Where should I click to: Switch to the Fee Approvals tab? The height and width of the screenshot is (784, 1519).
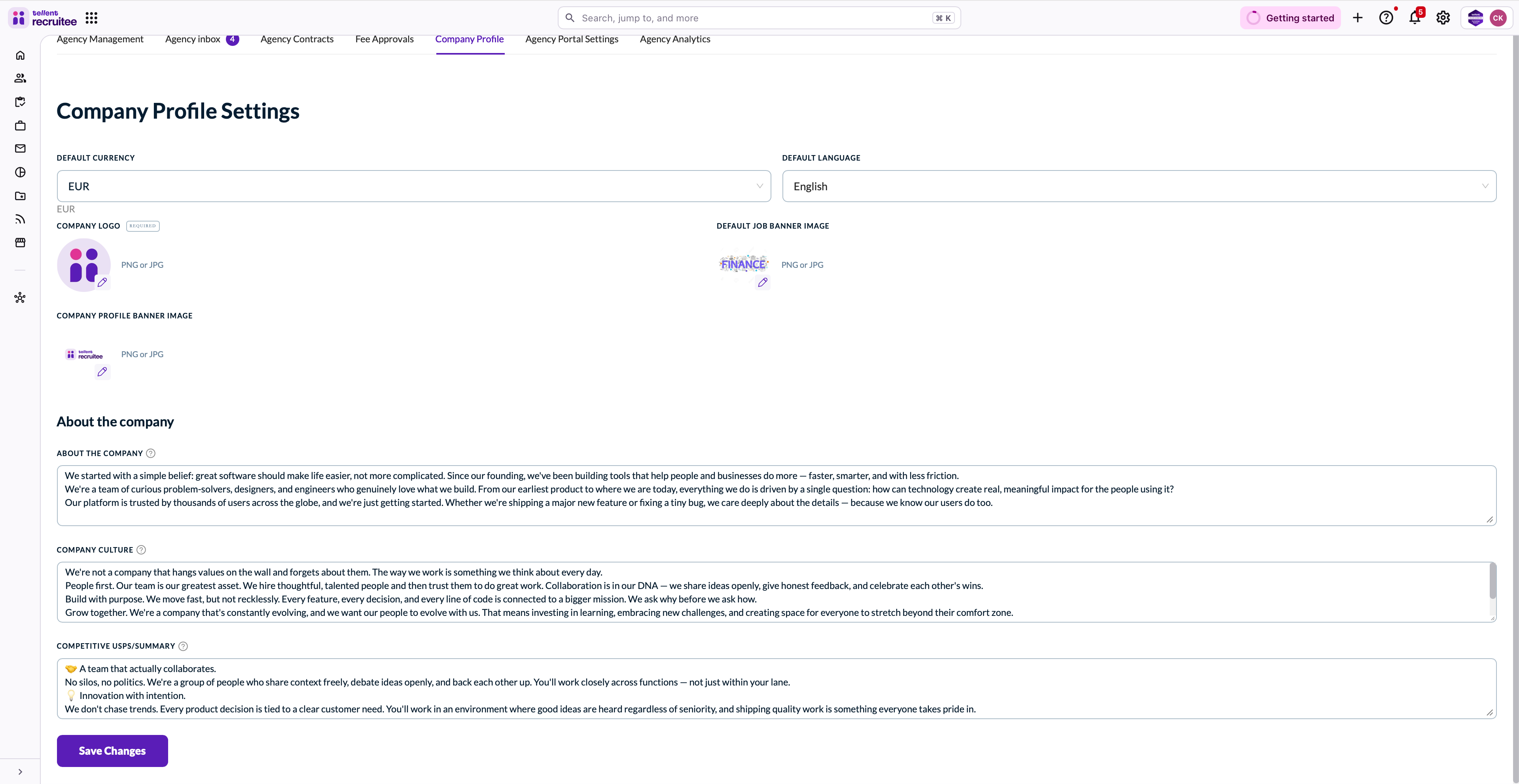pos(384,39)
